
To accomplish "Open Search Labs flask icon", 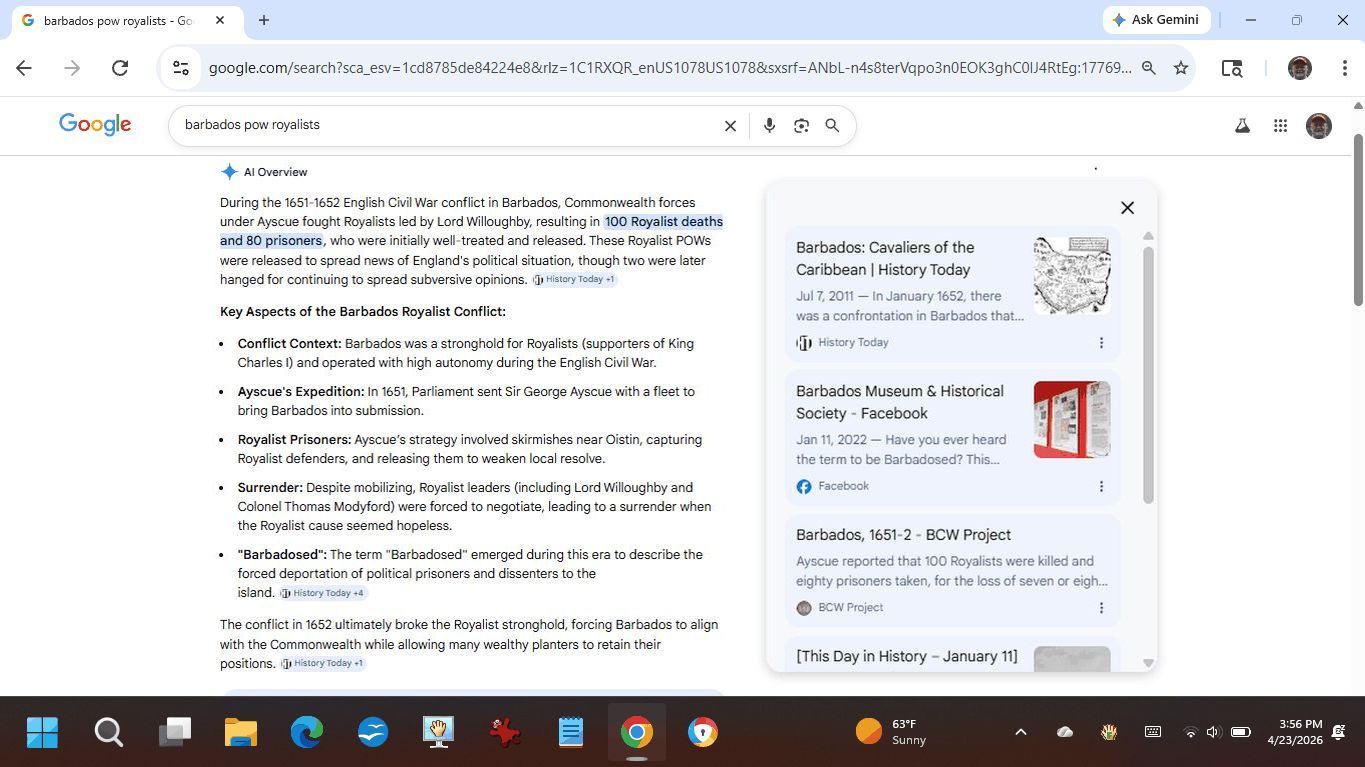I will [x=1242, y=126].
